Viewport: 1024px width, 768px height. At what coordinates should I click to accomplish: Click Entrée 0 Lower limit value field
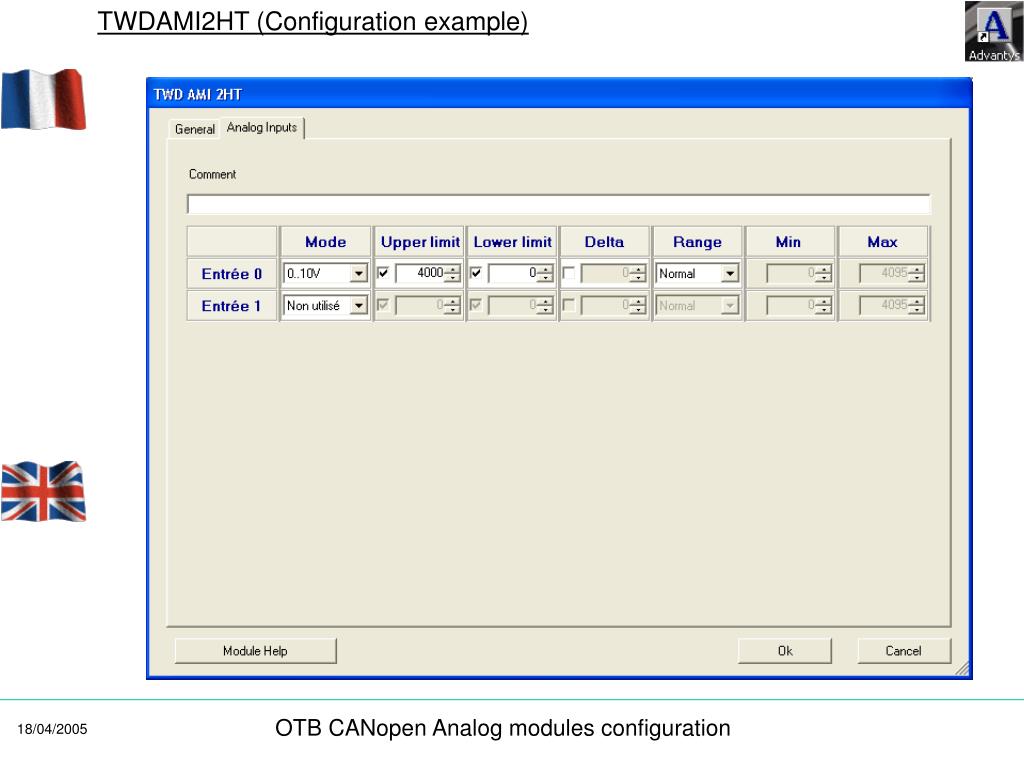pos(513,273)
